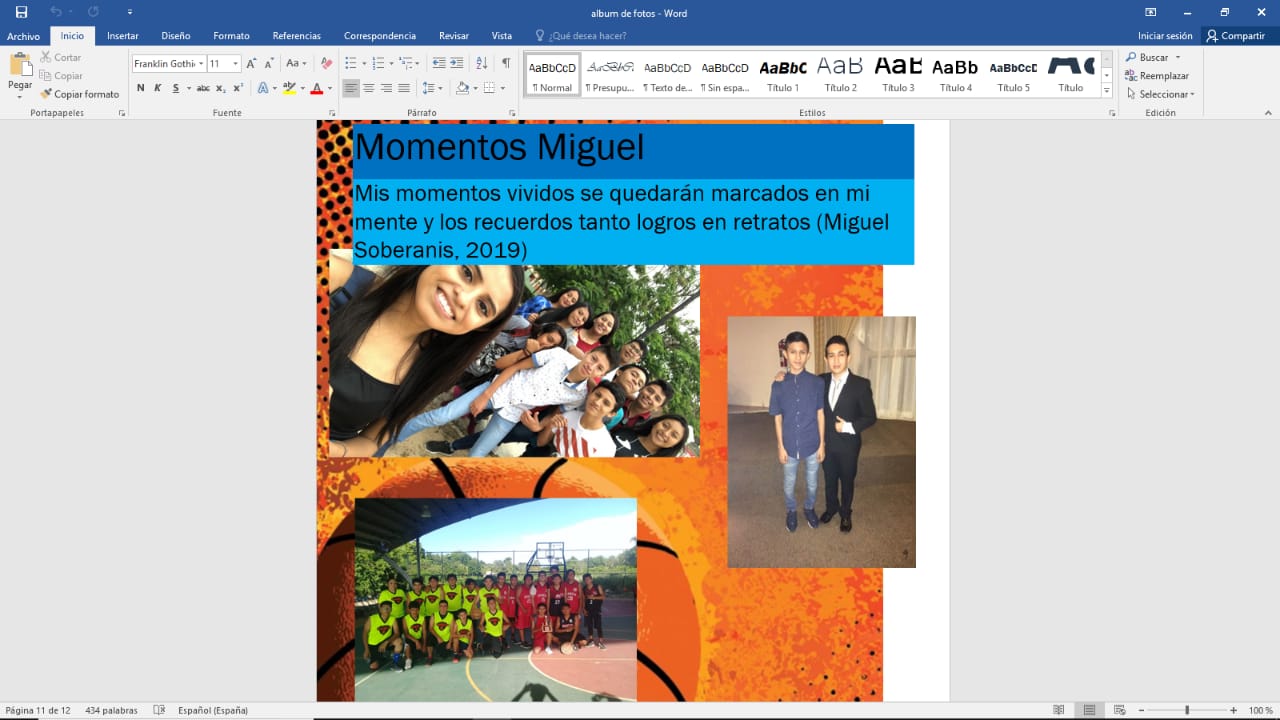Increase the paragraph indent
The width and height of the screenshot is (1280, 720).
click(x=457, y=63)
